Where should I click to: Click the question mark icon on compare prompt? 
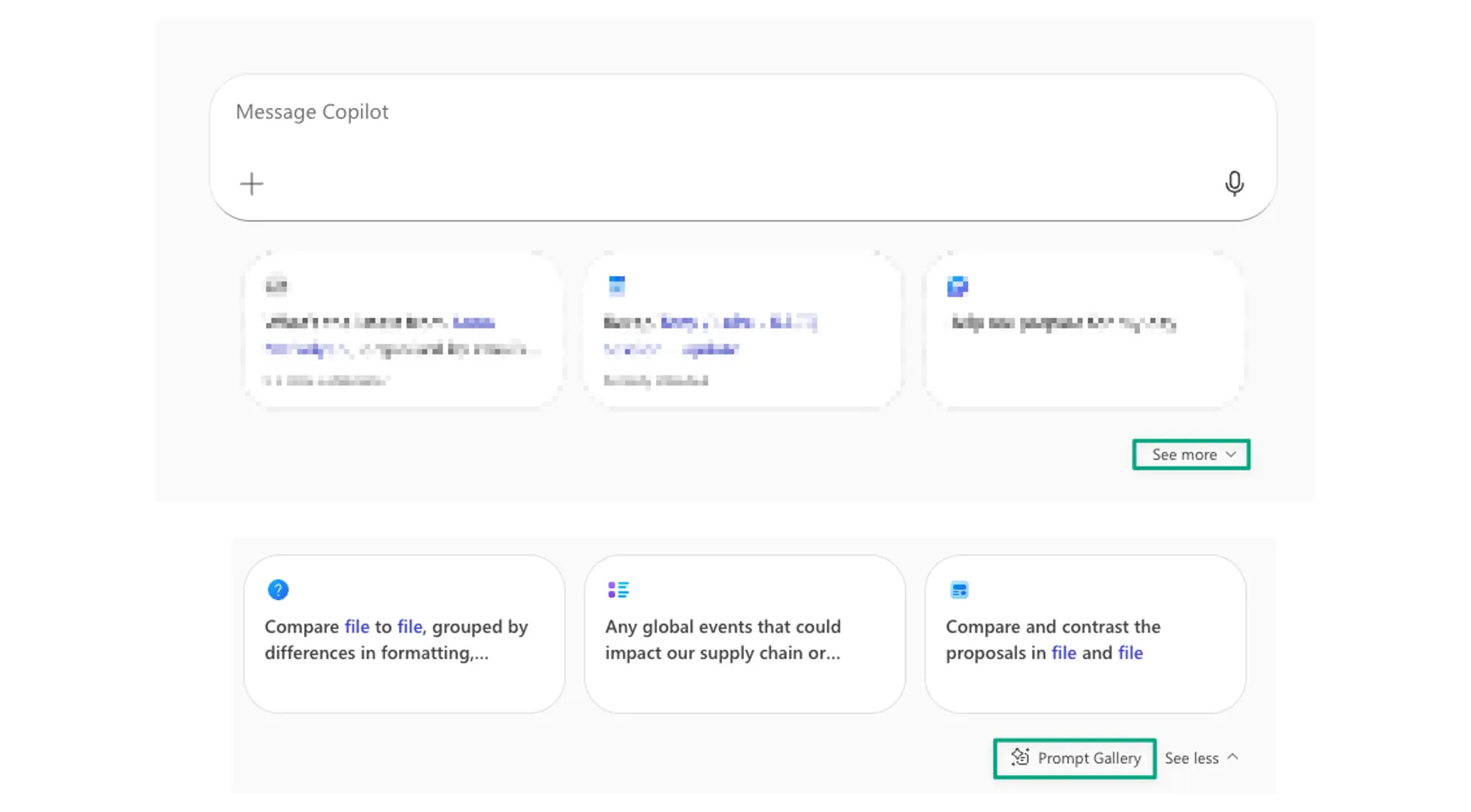[x=278, y=589]
